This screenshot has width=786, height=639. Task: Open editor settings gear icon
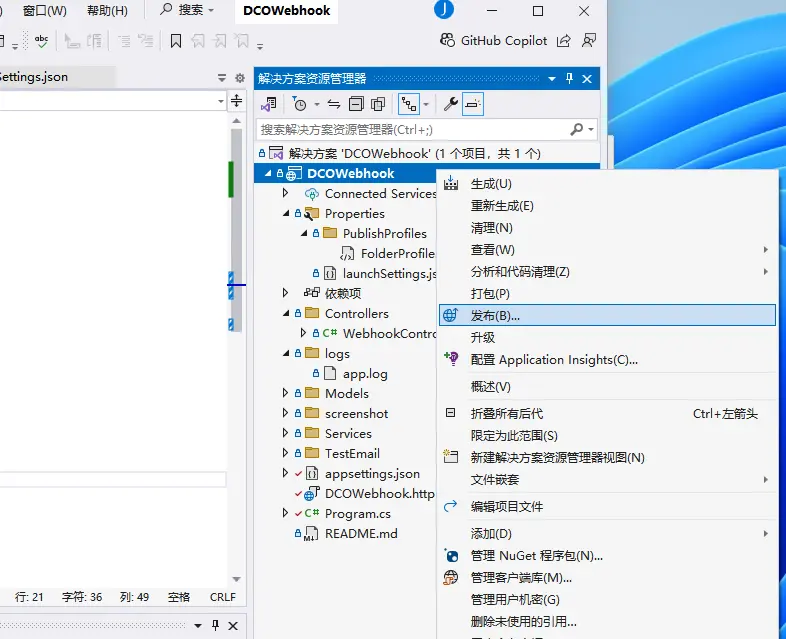240,78
